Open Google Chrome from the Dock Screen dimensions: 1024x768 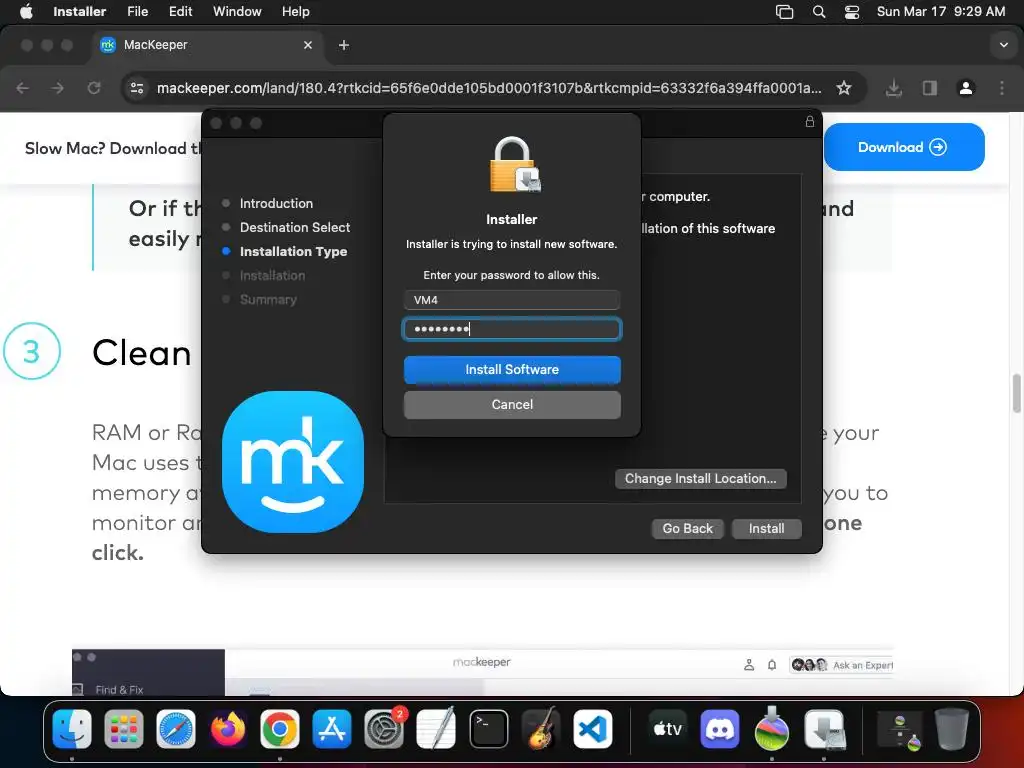(x=280, y=729)
